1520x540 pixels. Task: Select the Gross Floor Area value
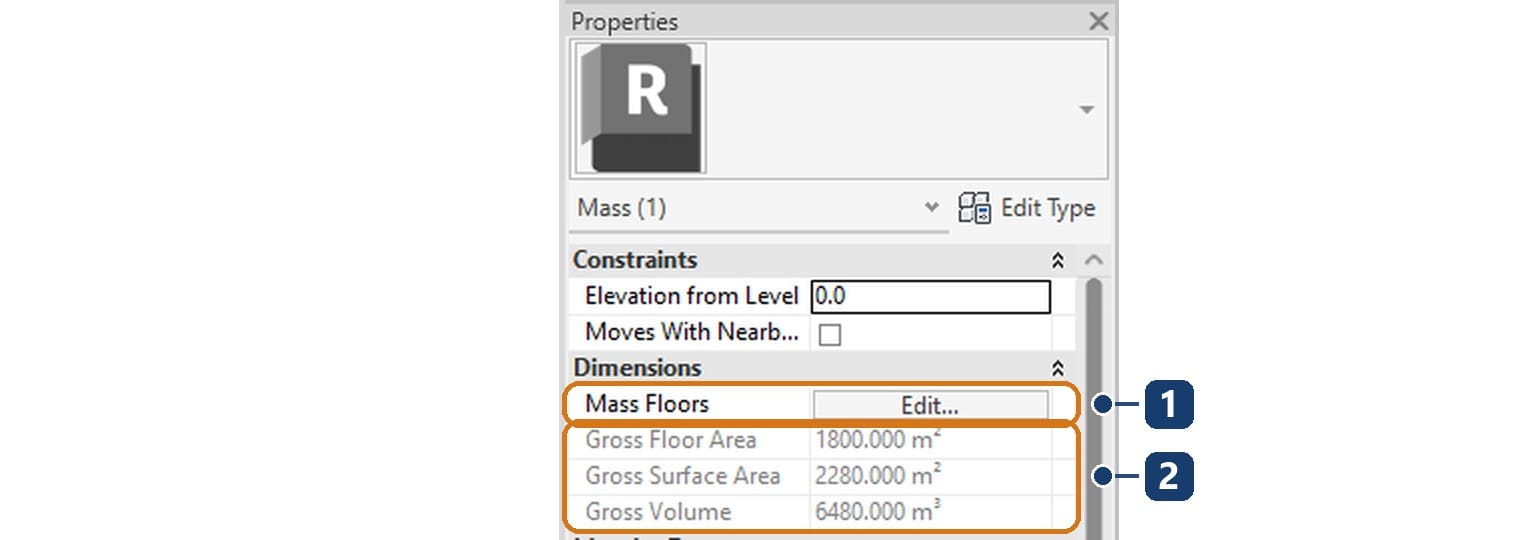879,440
